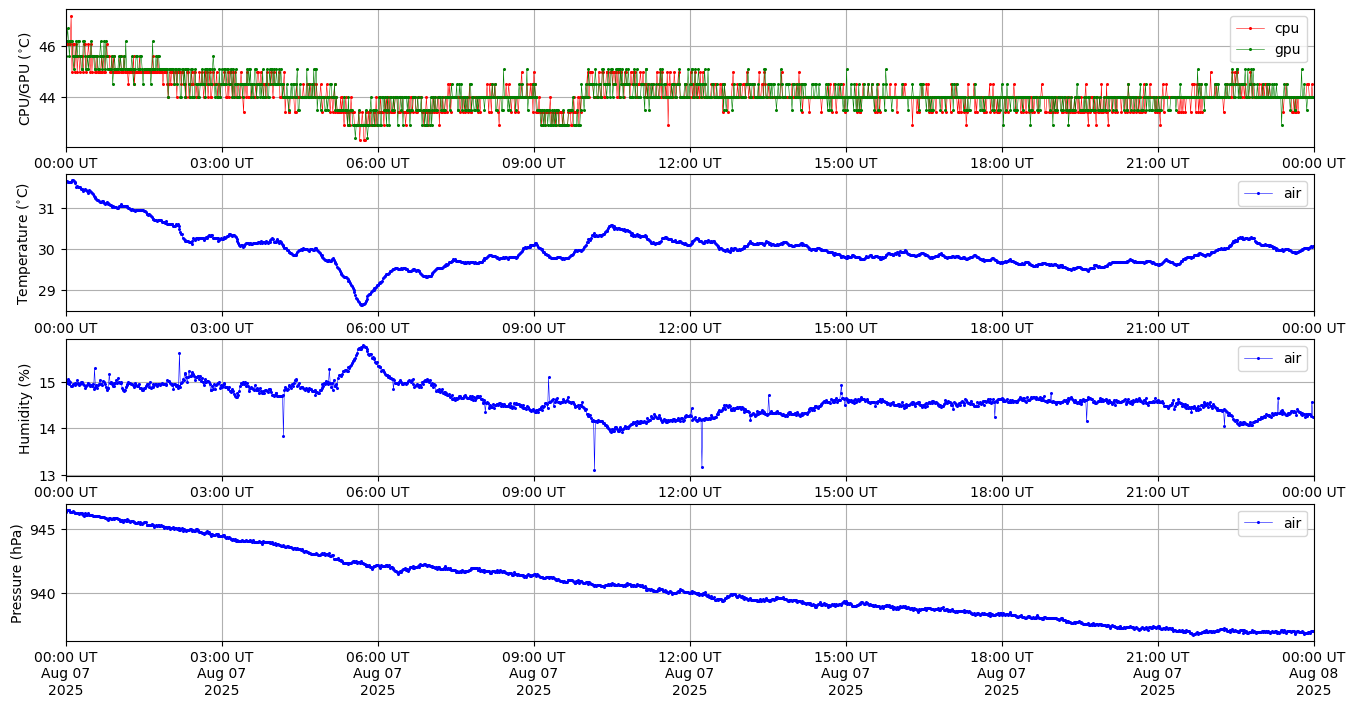This screenshot has height=707, width=1355.
Task: Click the "Humidity (%)" y-axis label
Action: click(x=25, y=408)
